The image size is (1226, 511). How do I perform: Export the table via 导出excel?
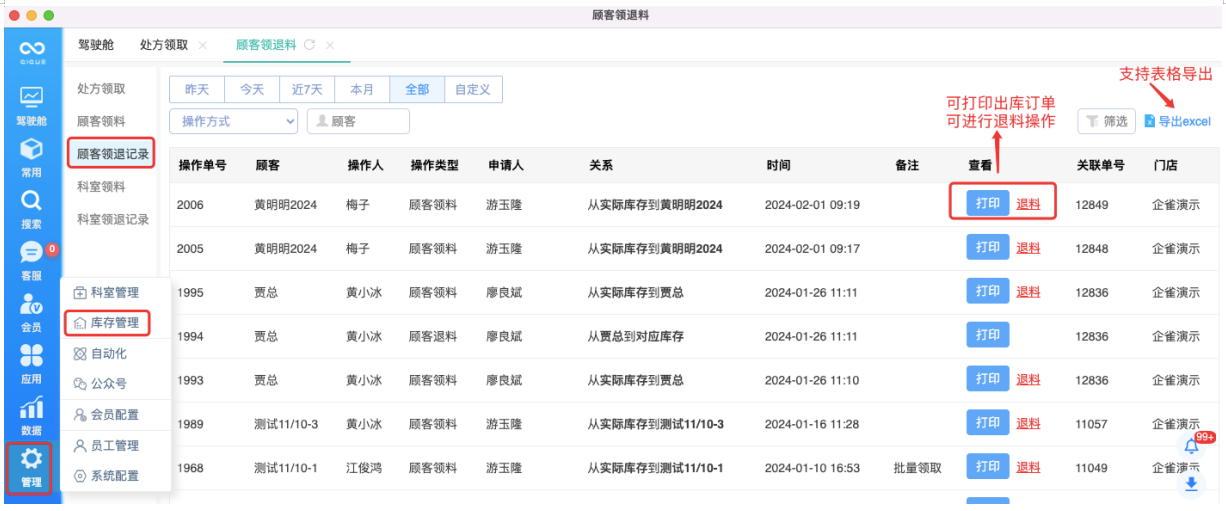point(1177,121)
